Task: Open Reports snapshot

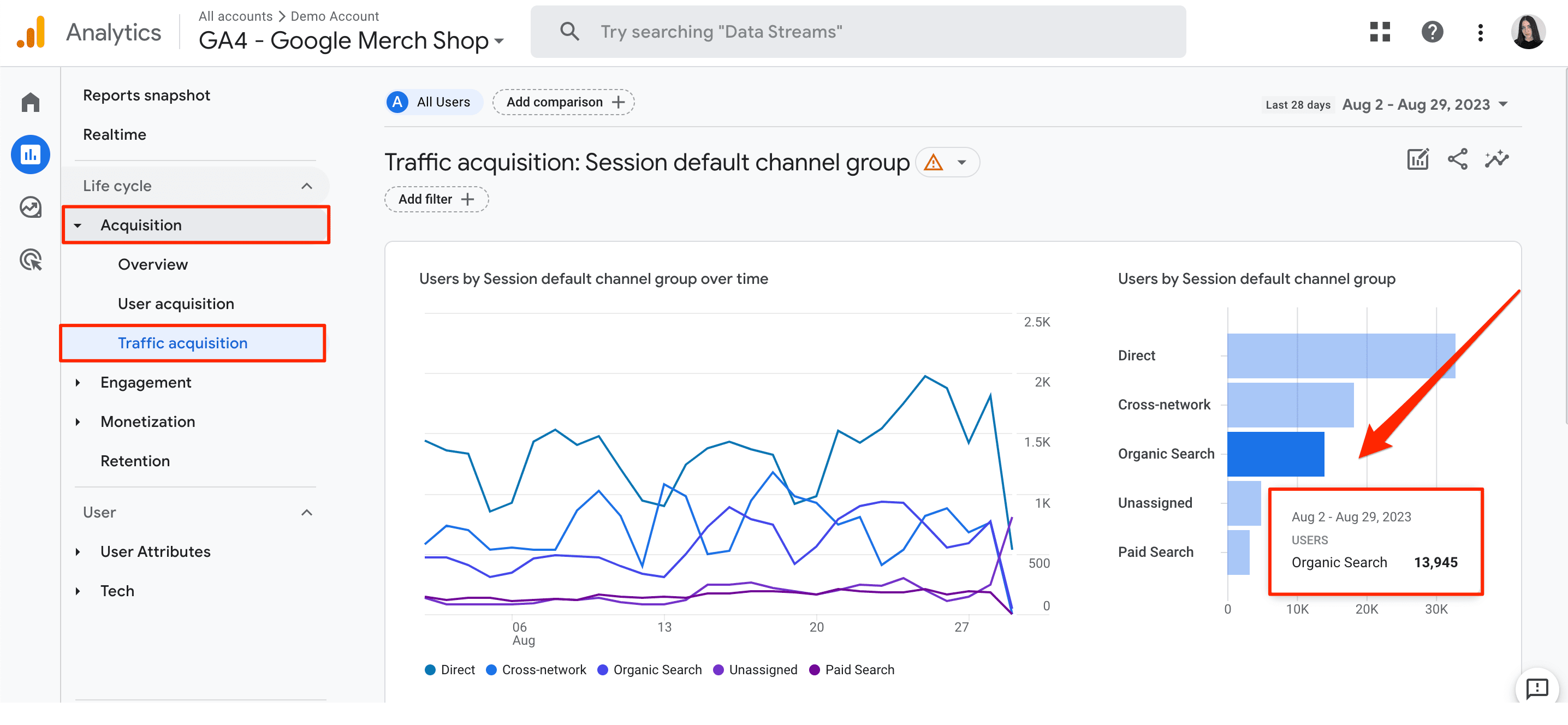Action: click(x=147, y=96)
